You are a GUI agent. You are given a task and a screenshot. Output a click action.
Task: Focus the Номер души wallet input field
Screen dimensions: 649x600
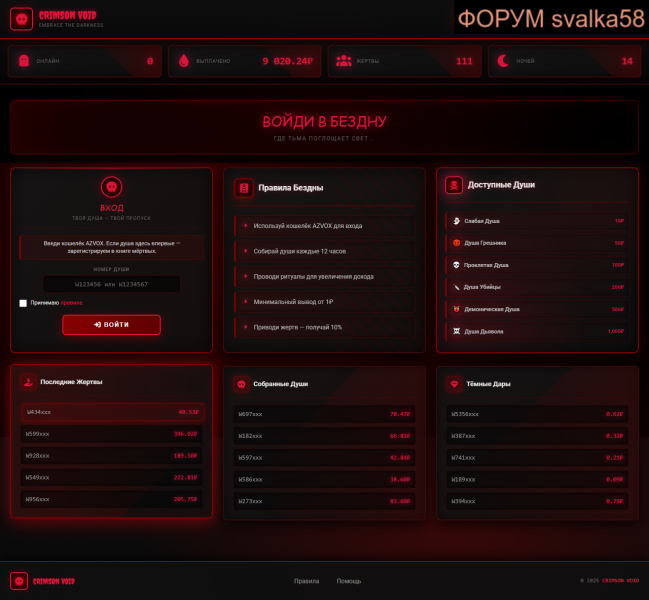click(112, 284)
